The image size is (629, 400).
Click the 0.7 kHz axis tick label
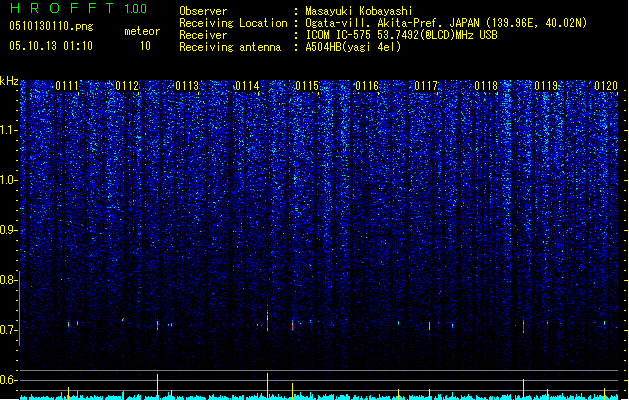point(9,330)
